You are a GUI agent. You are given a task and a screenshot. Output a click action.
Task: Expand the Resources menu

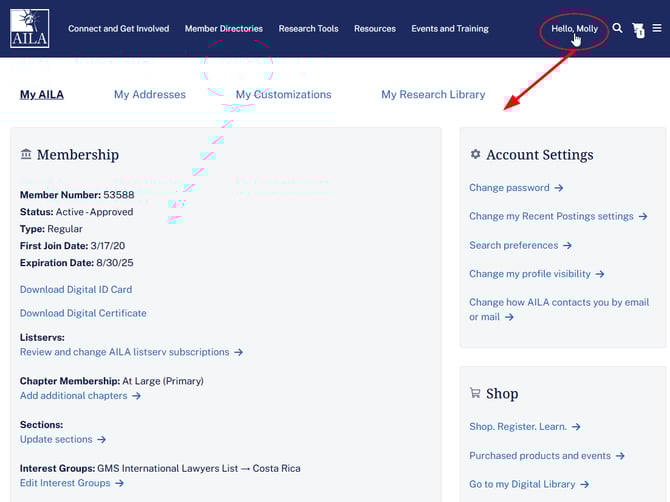coord(375,29)
